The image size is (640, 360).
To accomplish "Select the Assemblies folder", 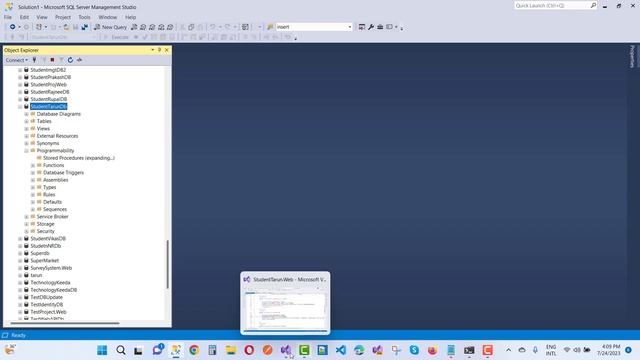I will [x=56, y=180].
